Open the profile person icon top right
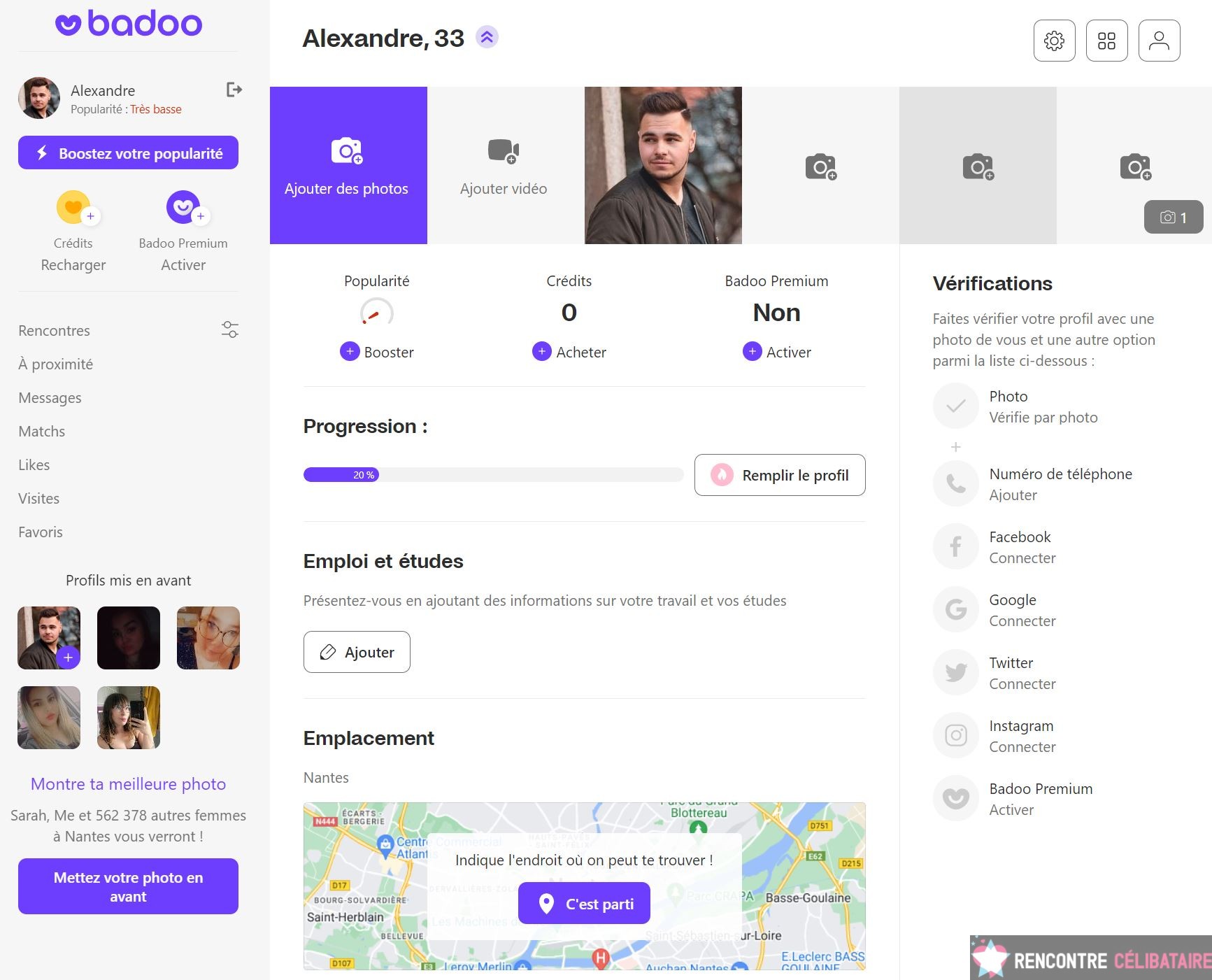 click(1160, 40)
